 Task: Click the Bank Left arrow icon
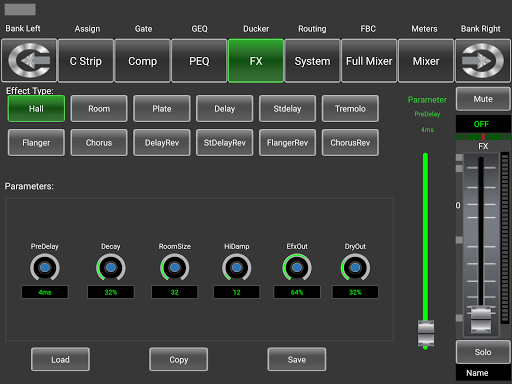pyautogui.click(x=29, y=60)
